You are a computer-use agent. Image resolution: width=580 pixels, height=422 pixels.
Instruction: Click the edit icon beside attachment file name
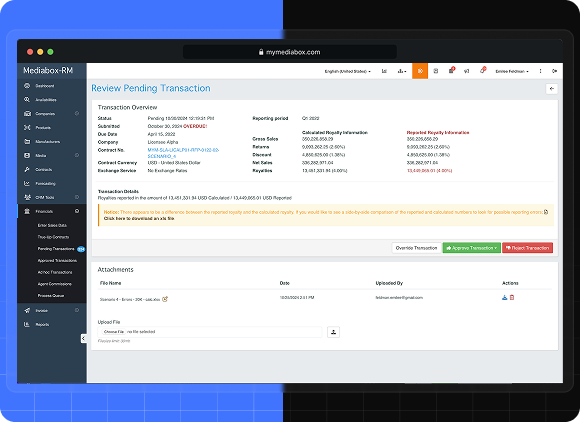click(x=165, y=299)
